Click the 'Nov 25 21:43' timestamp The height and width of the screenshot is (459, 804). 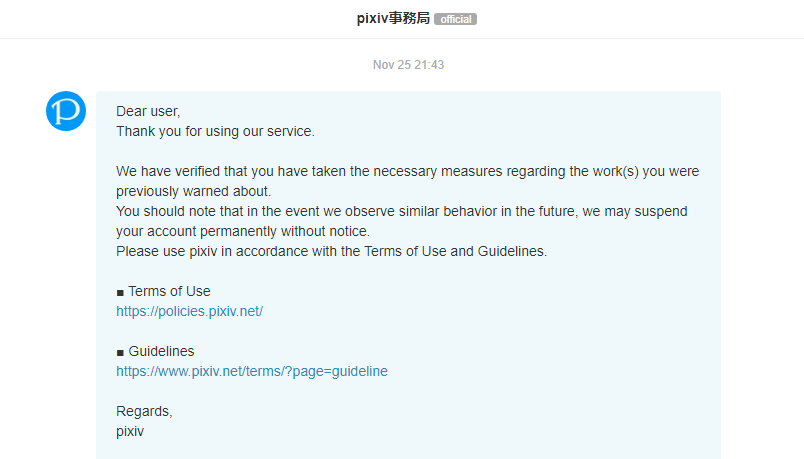408,65
